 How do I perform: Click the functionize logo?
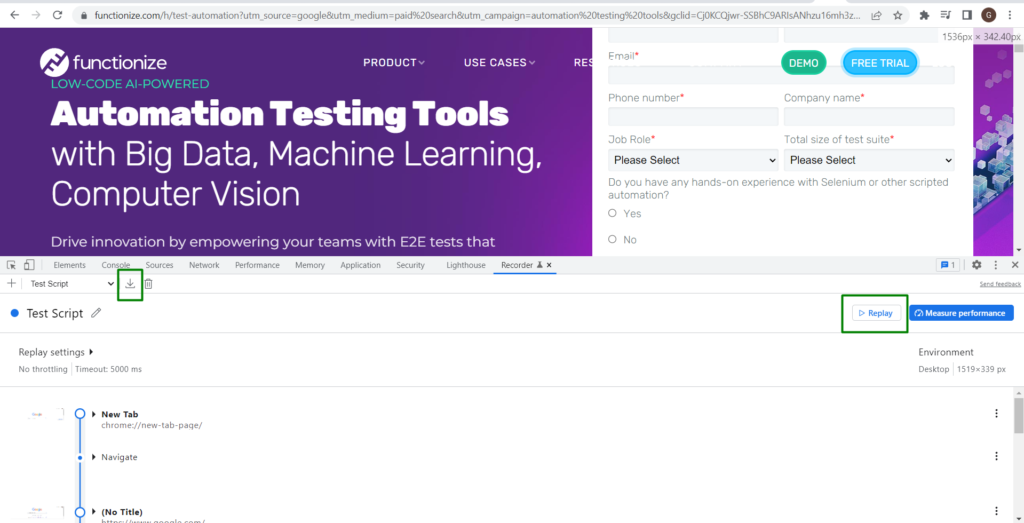click(x=103, y=63)
